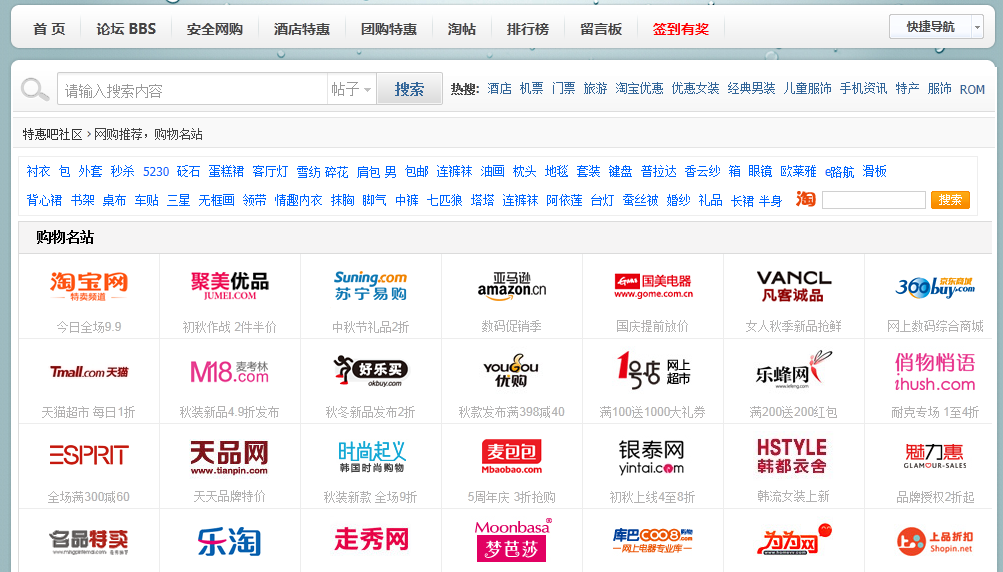The width and height of the screenshot is (1003, 572).
Task: Open the Moonbasa 梦芭莎 logo tile
Action: 512,541
